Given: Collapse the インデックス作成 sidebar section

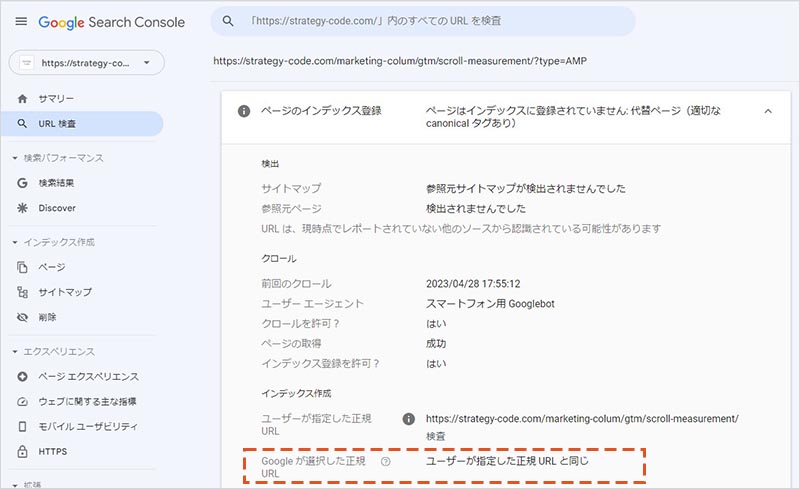Looking at the screenshot, I should point(14,243).
